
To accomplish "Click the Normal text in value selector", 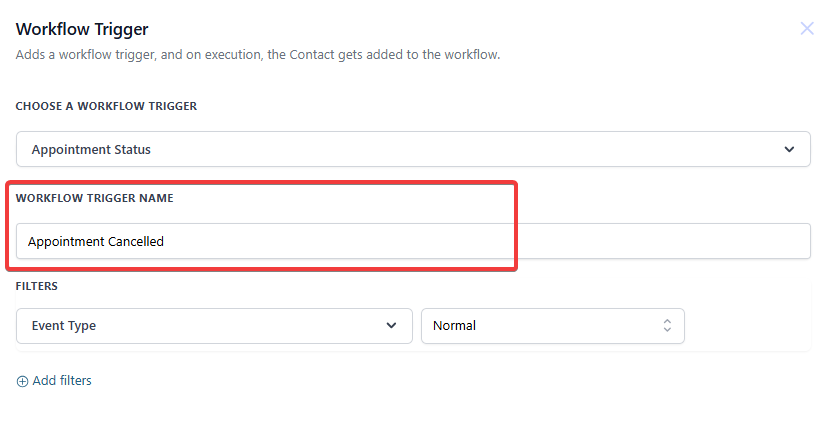I will 454,326.
